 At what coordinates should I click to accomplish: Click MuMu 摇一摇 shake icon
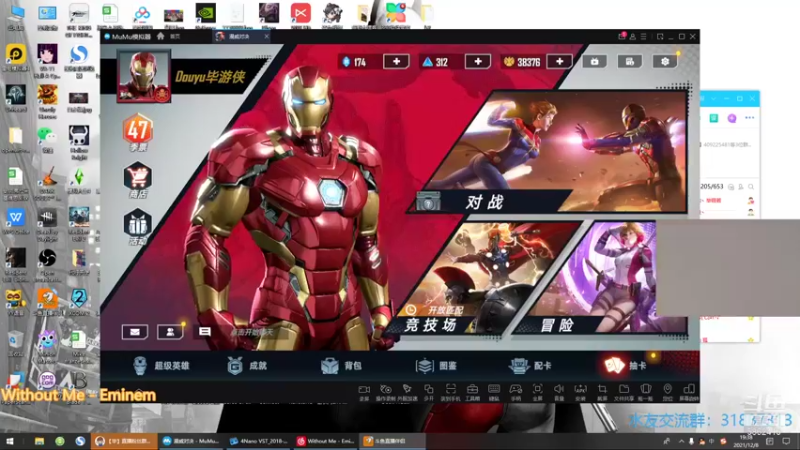(645, 392)
